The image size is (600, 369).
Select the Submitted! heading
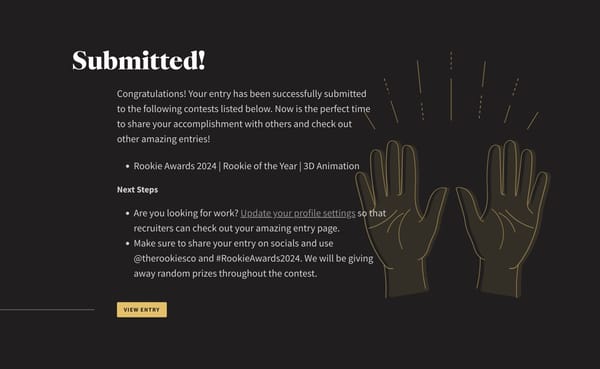pyautogui.click(x=139, y=60)
